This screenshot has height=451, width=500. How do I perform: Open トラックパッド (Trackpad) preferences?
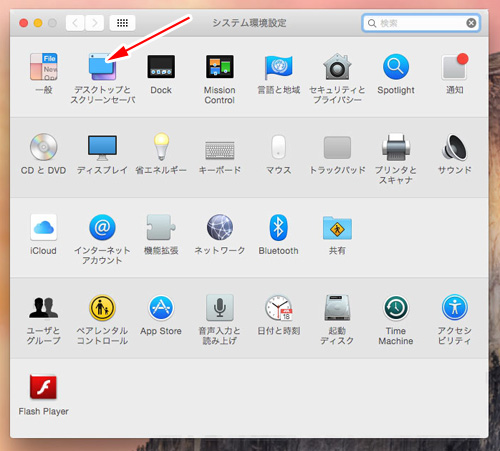point(337,147)
